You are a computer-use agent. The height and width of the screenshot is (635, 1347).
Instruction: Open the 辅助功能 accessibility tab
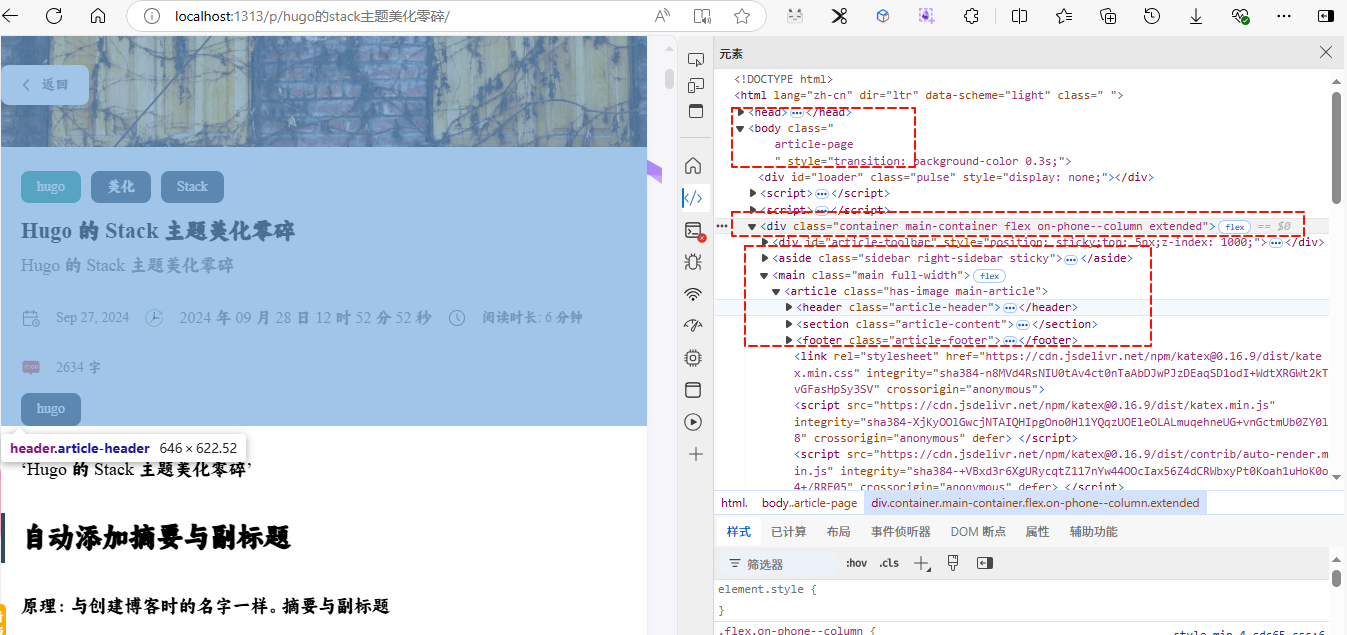[1093, 531]
